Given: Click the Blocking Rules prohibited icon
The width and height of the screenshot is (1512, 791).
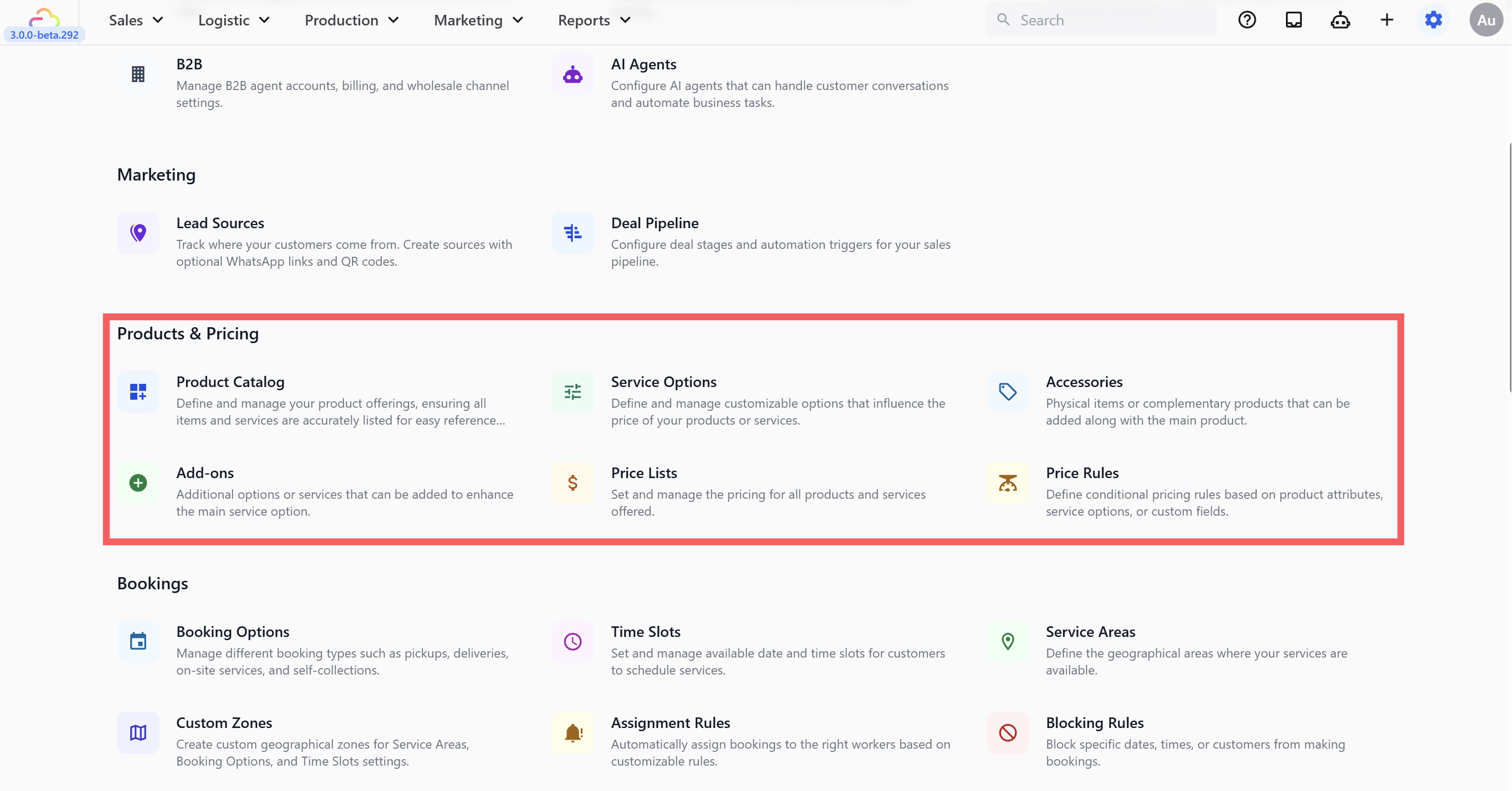Looking at the screenshot, I should coord(1007,732).
